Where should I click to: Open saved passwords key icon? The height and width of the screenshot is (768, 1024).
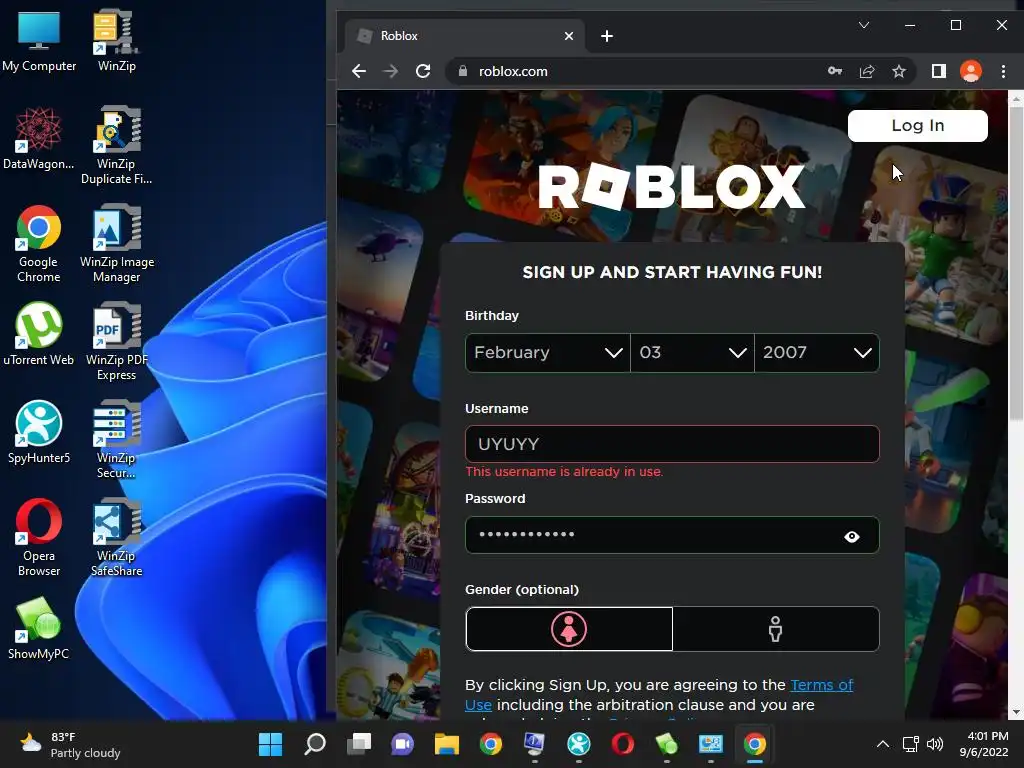pyautogui.click(x=835, y=71)
